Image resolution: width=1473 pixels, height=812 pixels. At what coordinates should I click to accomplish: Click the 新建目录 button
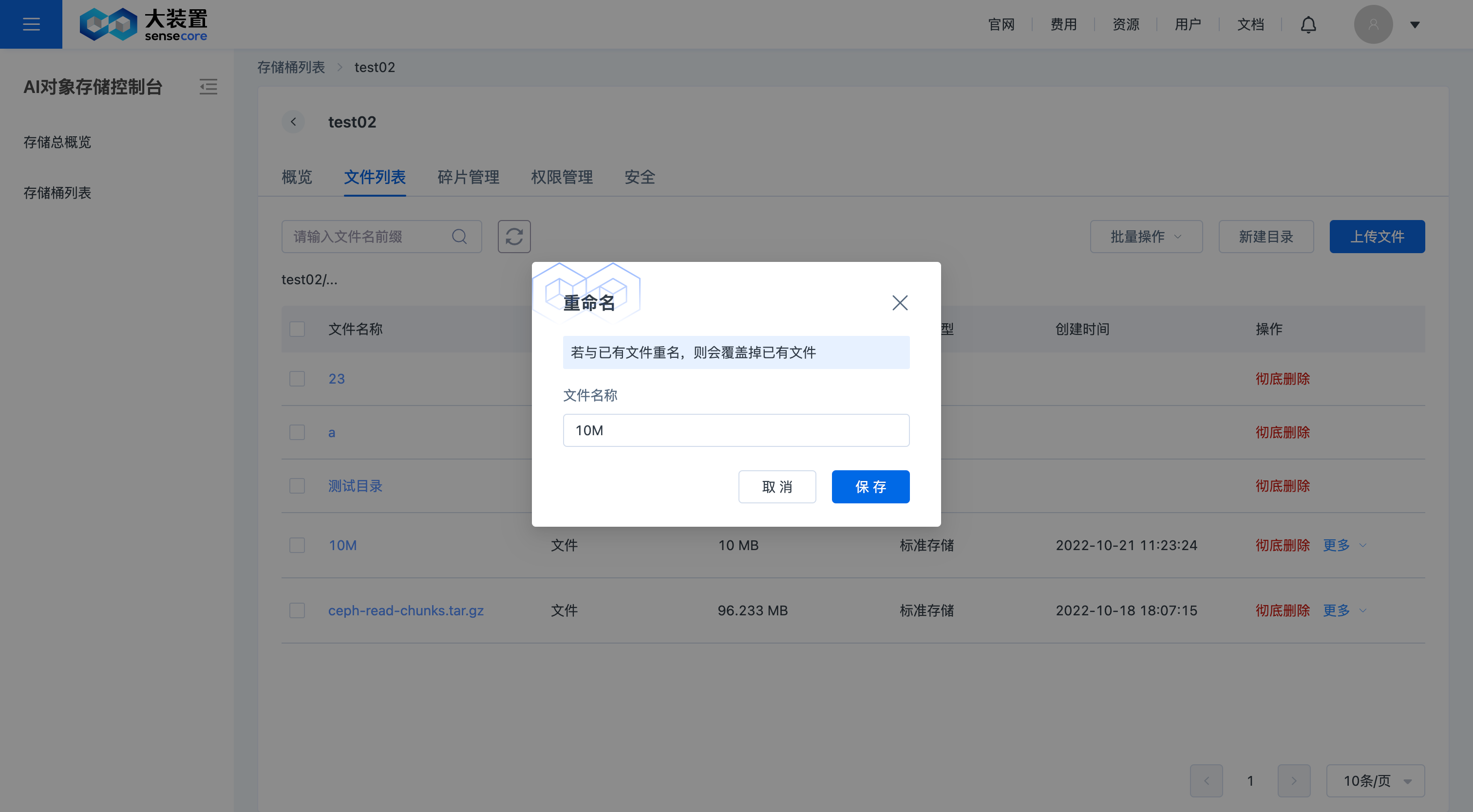[x=1266, y=237]
